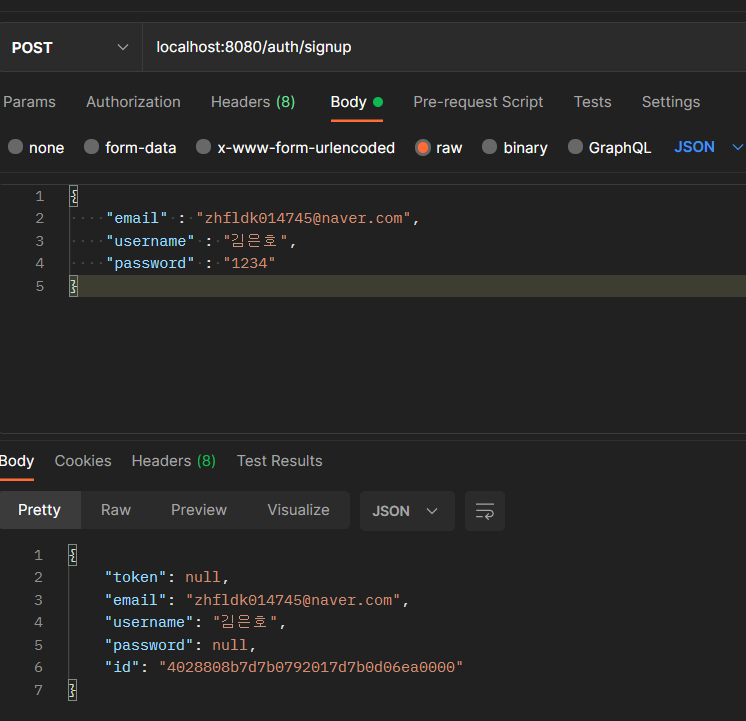Open the Authorization tab
This screenshot has height=721, width=746.
tap(133, 102)
